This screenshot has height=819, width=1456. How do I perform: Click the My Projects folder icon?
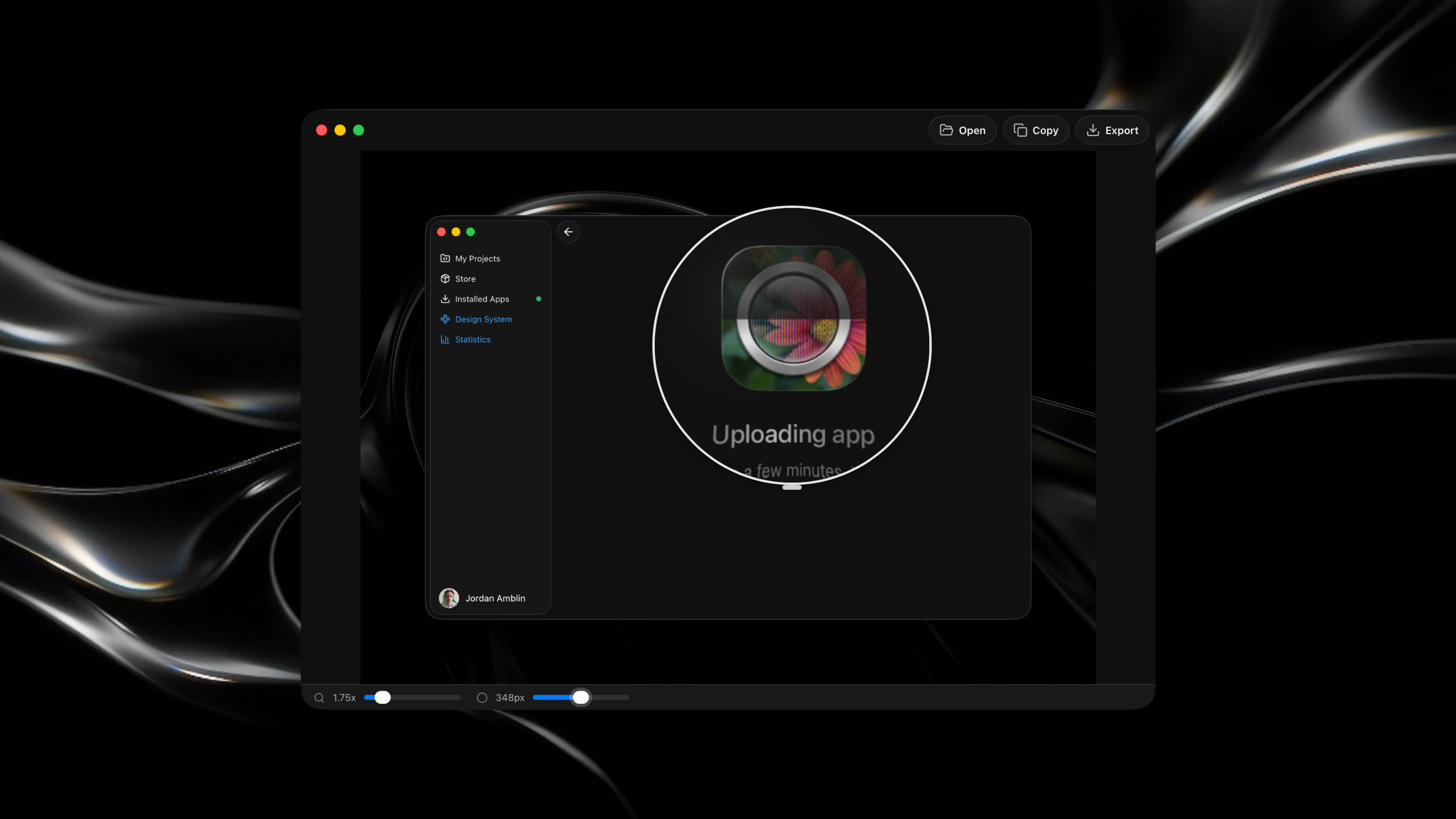pyautogui.click(x=445, y=258)
